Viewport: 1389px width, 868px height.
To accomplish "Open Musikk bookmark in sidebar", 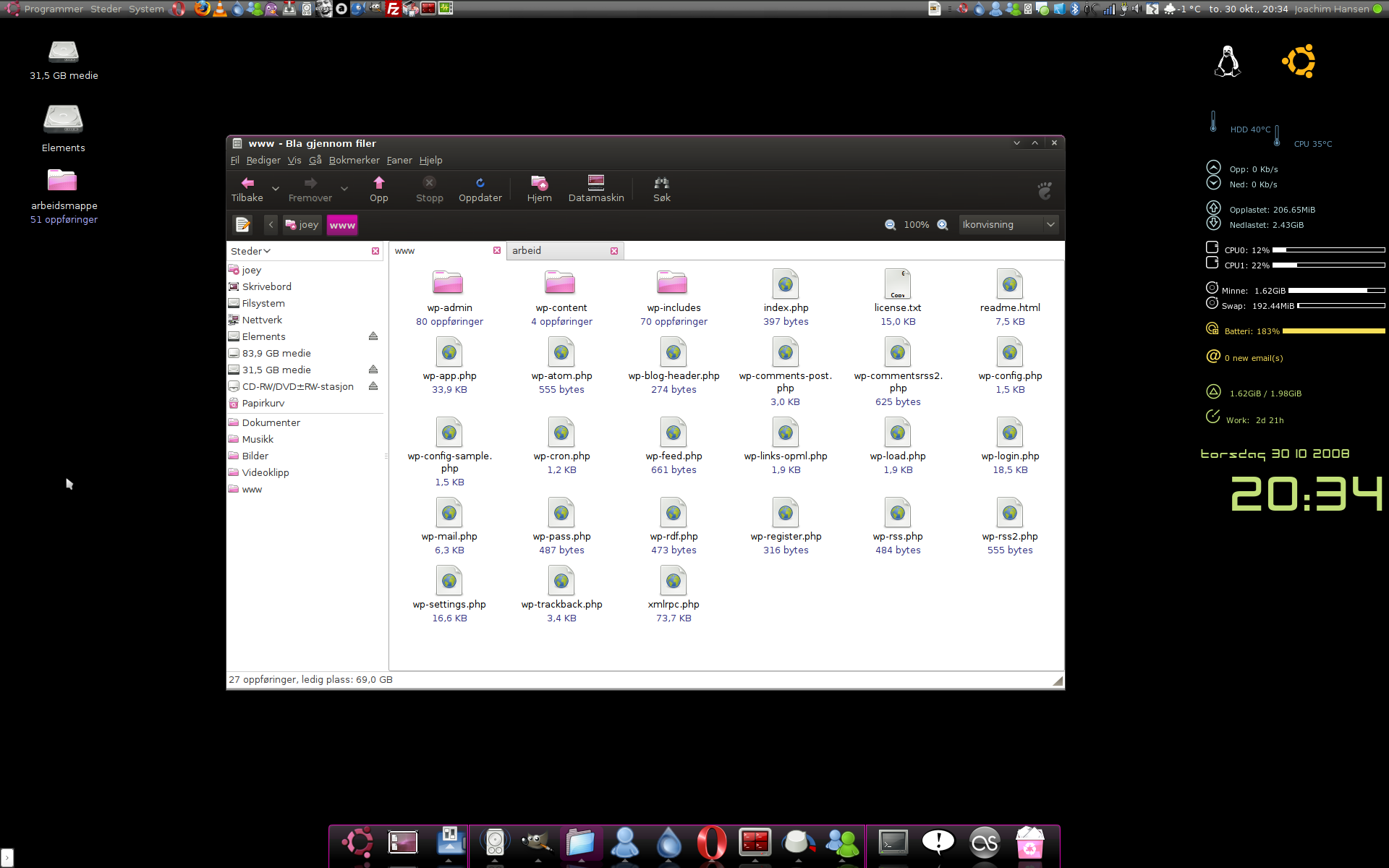I will pyautogui.click(x=258, y=439).
